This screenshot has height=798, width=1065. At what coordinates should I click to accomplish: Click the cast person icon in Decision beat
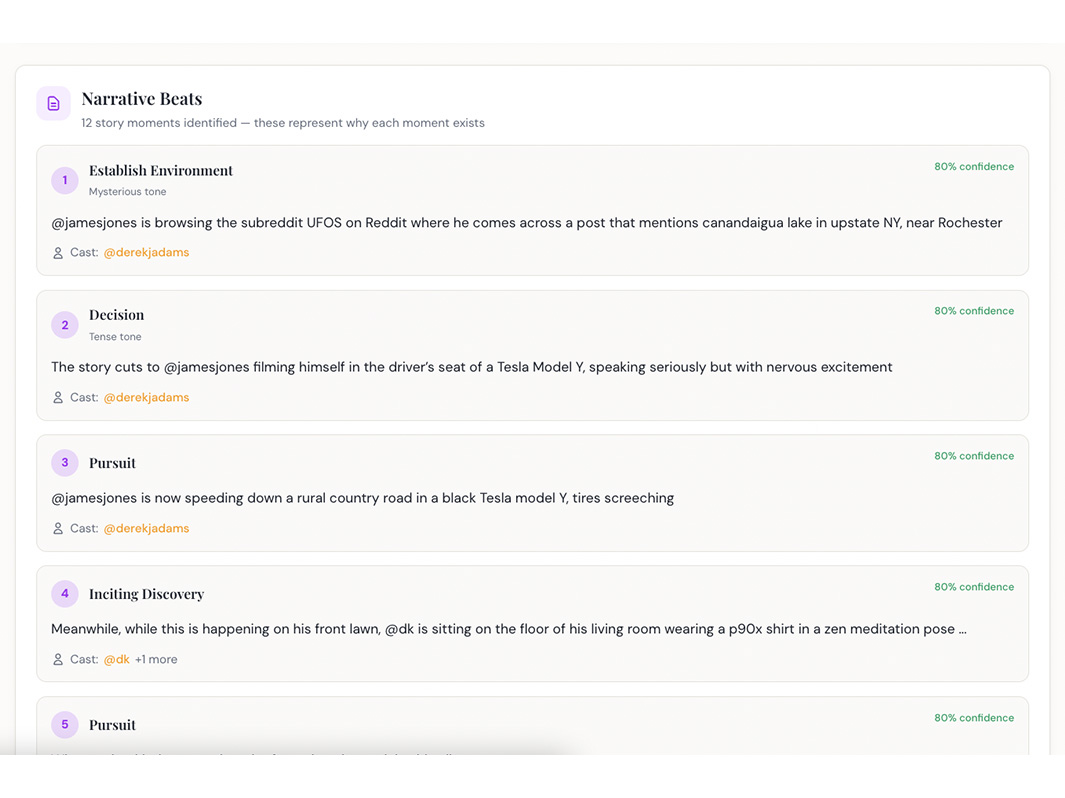pyautogui.click(x=58, y=398)
